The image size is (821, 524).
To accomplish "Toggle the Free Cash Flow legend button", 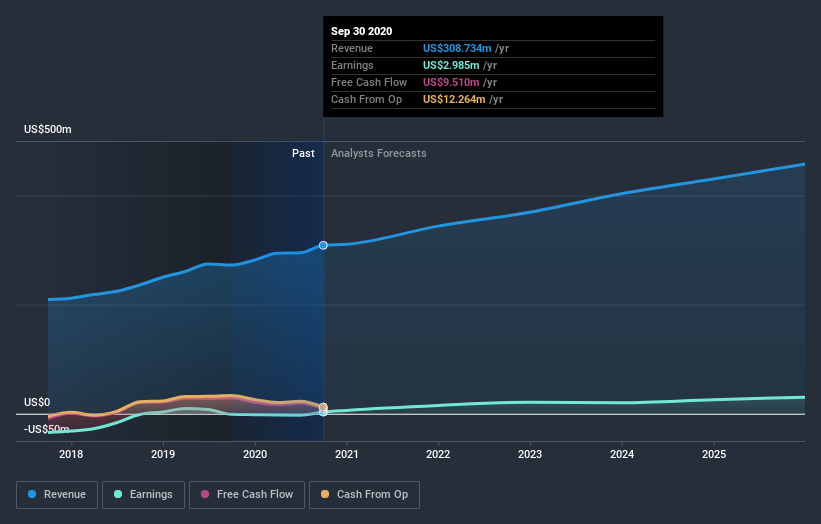I will [247, 495].
